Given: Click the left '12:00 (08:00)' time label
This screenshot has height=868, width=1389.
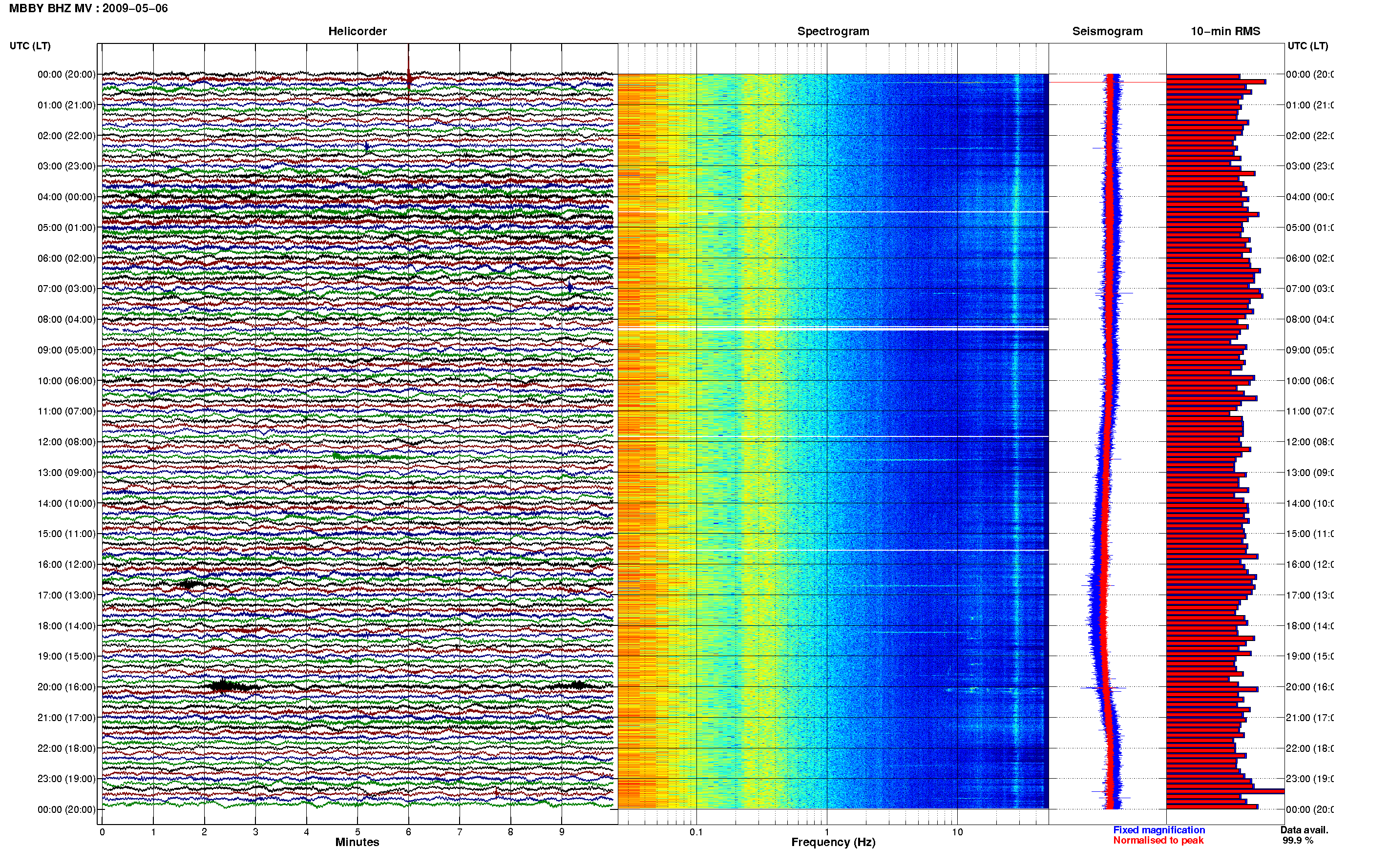Looking at the screenshot, I should point(66,442).
